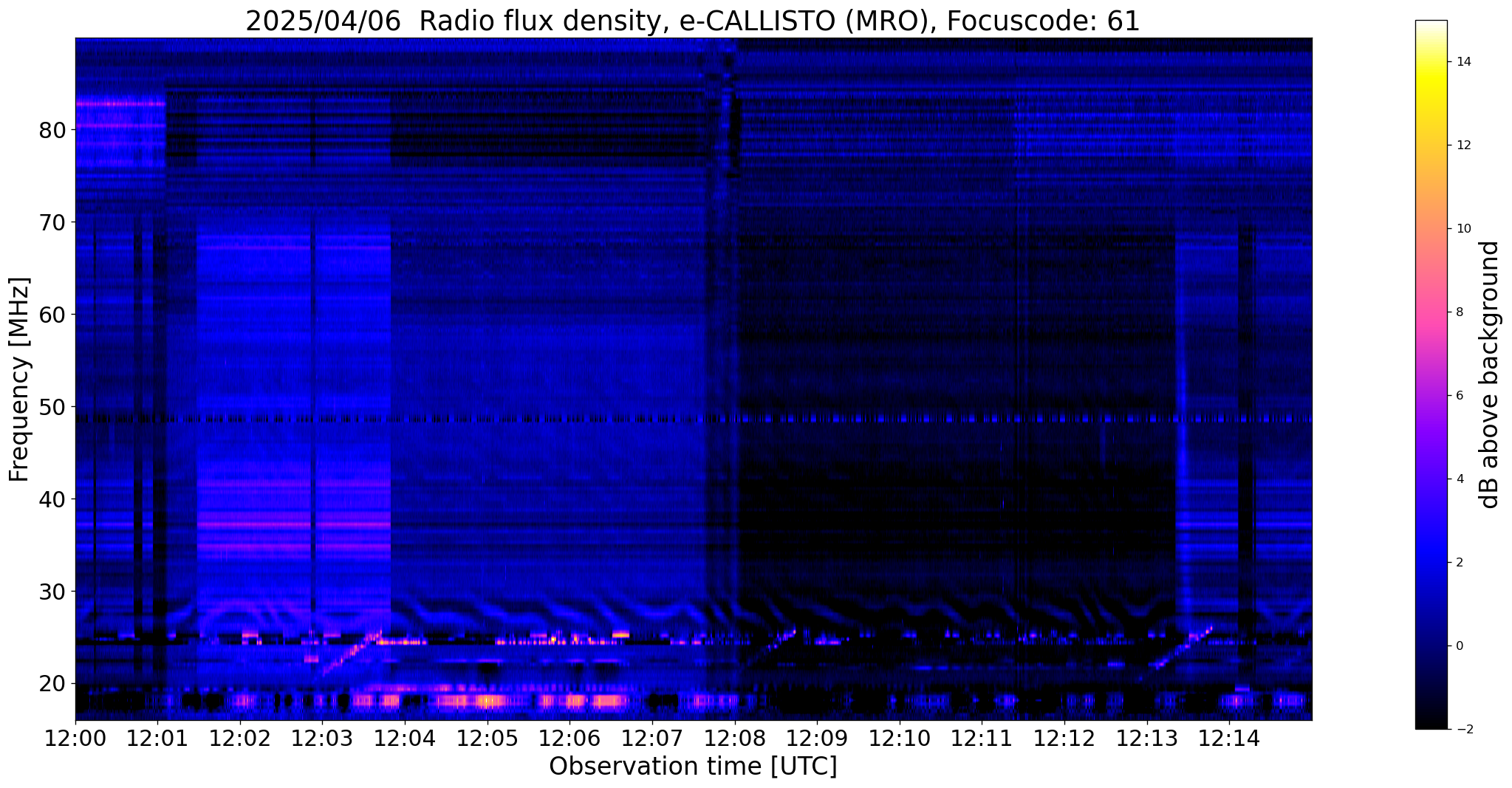Click the 12:07 time tick label

click(652, 739)
